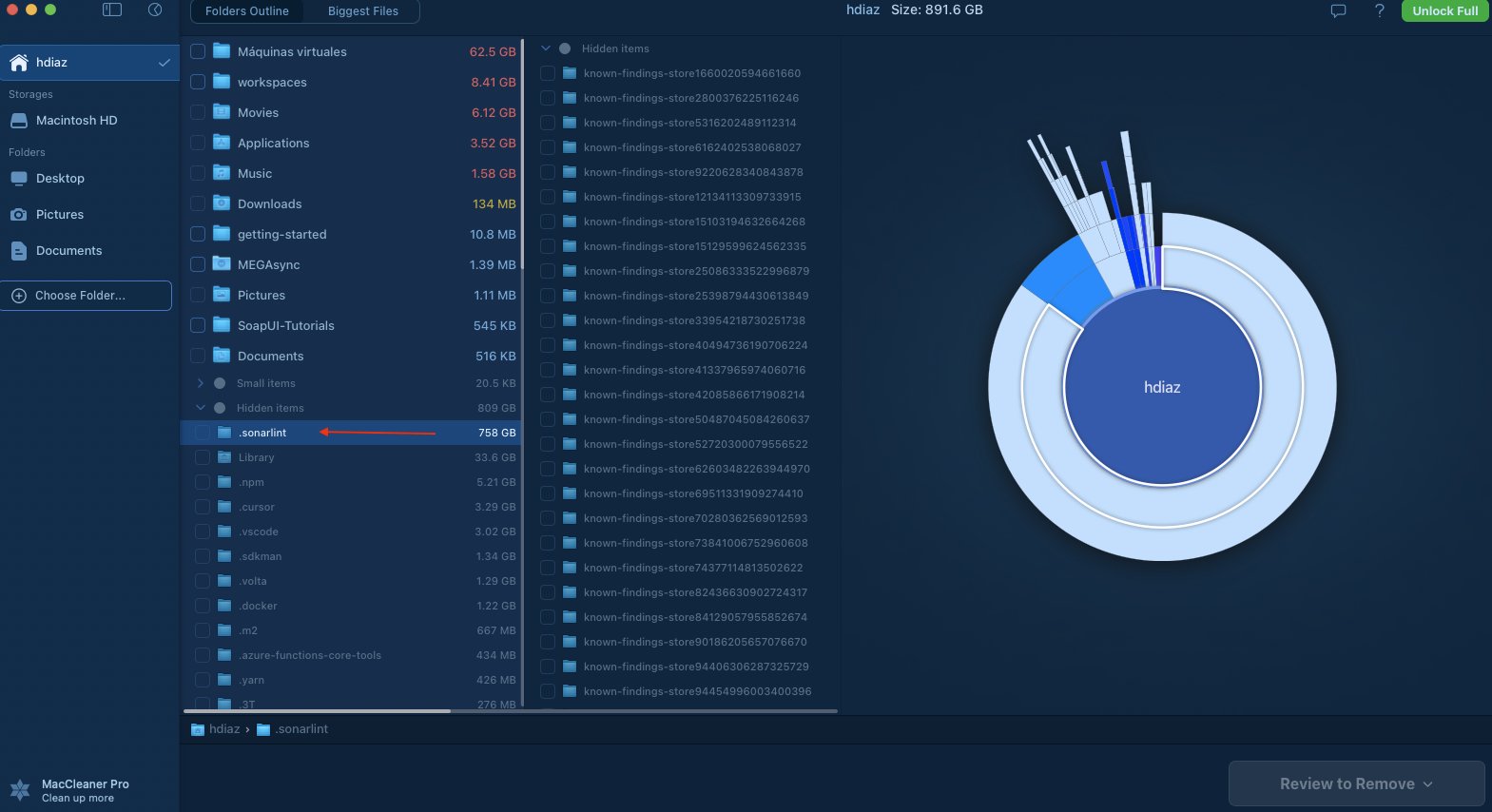Viewport: 1492px width, 812px height.
Task: Expand the Small items group
Action: click(200, 383)
